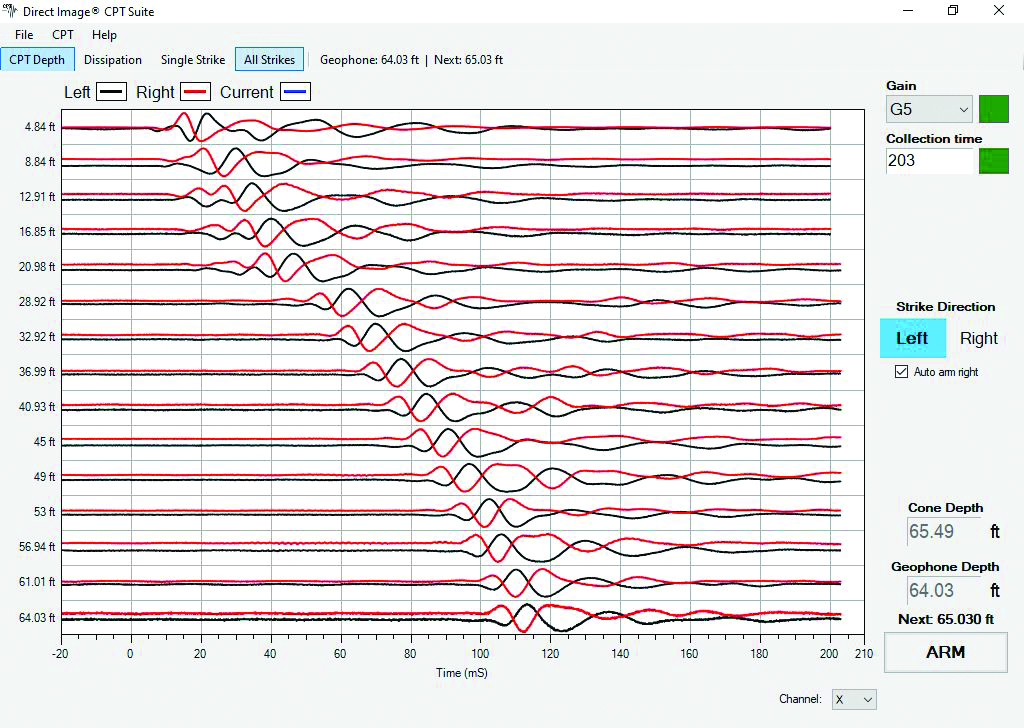Open the File menu
The width and height of the screenshot is (1024, 728).
pyautogui.click(x=23, y=34)
